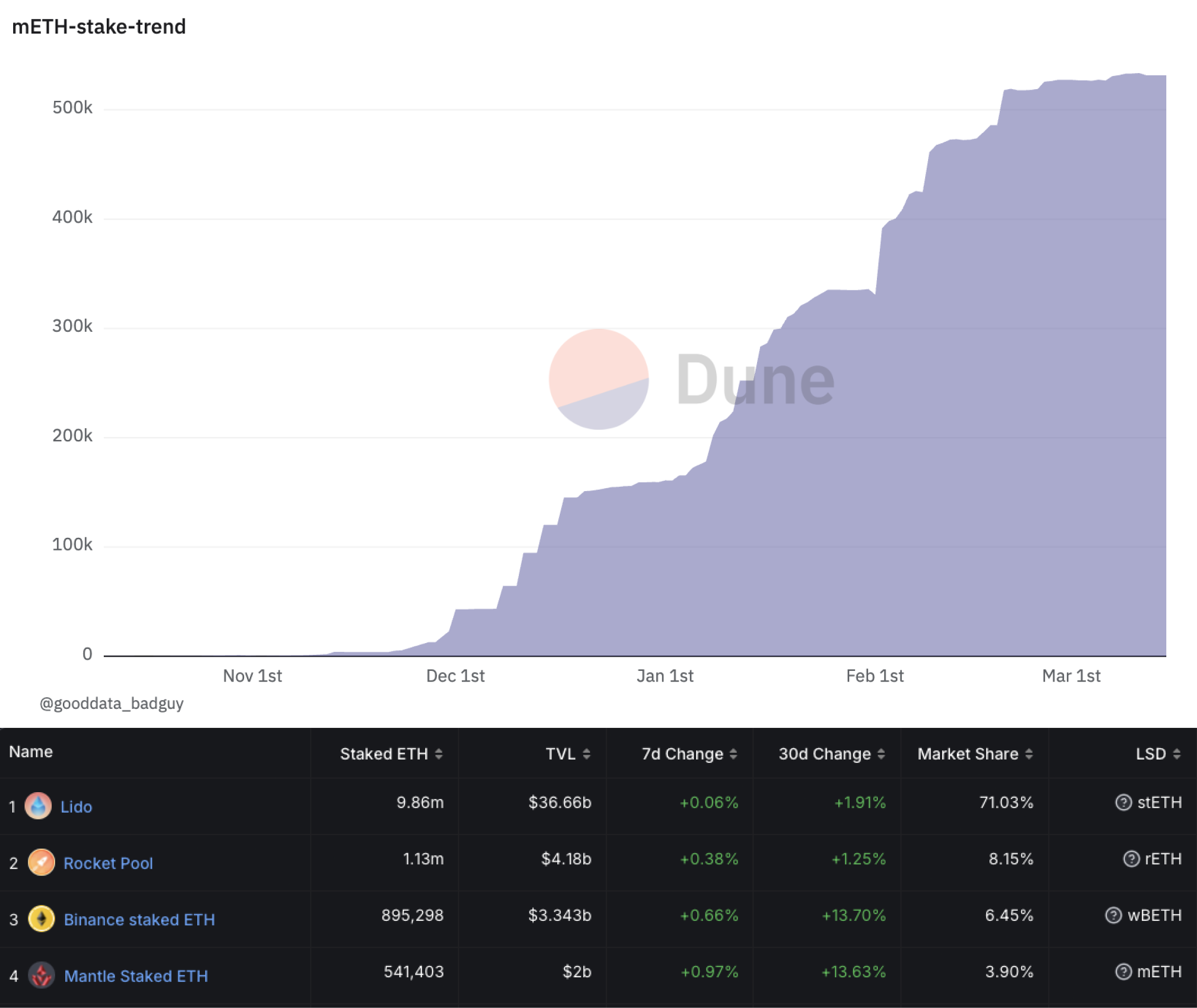Screen dimensions: 1197x1008
Task: Click the +13.70% 30d change value
Action: [x=854, y=915]
